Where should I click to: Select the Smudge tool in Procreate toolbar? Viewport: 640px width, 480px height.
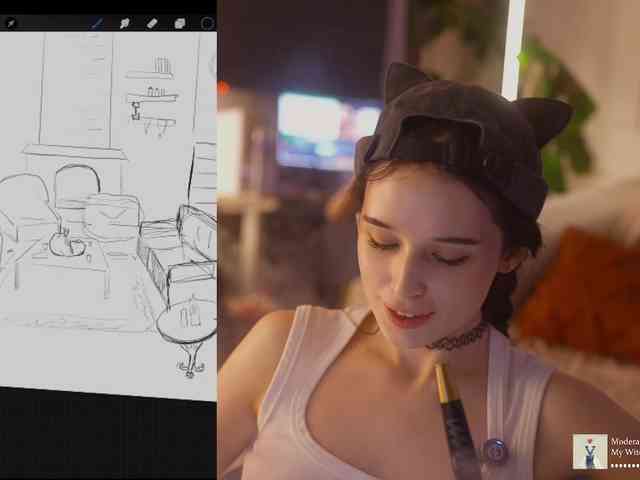pyautogui.click(x=124, y=23)
